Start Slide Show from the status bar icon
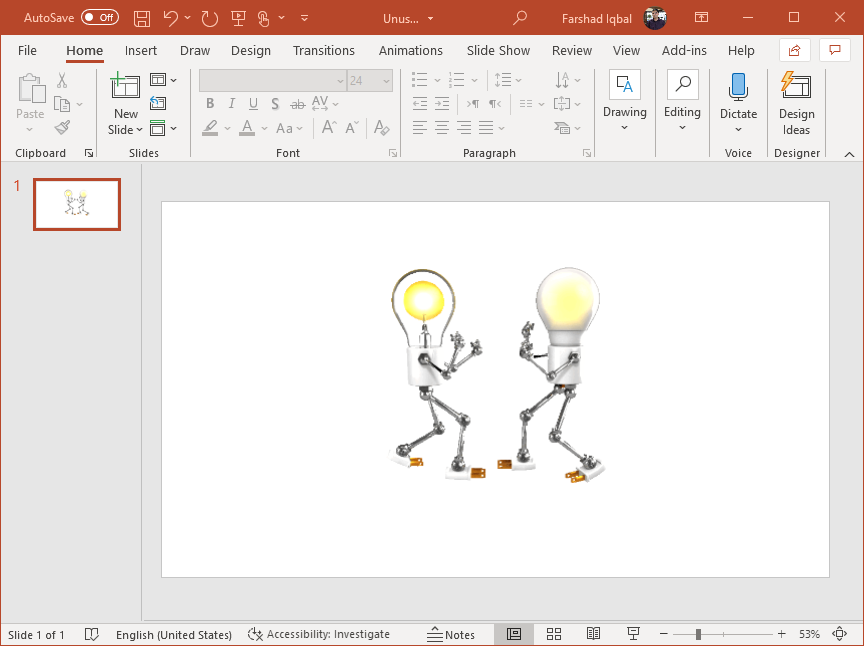The image size is (864, 646). [x=633, y=634]
